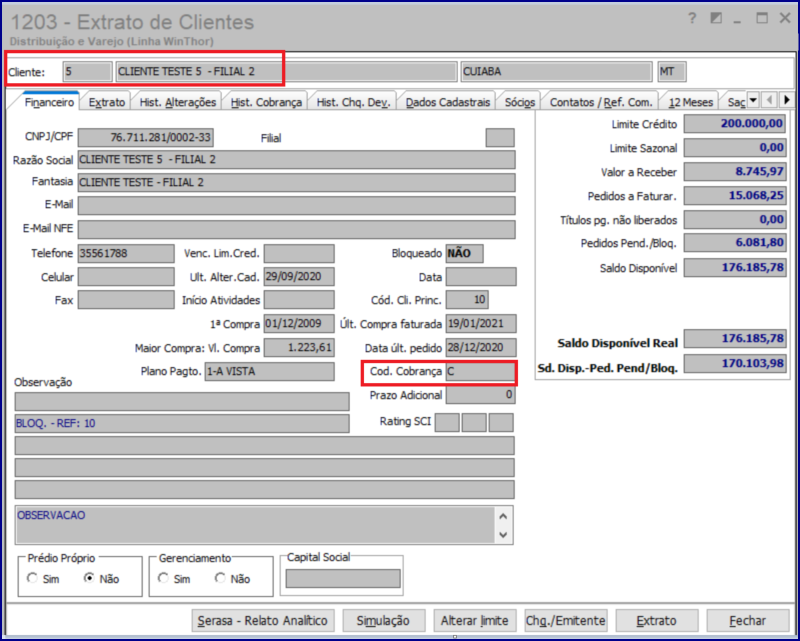Screen dimensions: 800x641
Task: Click the MT state field
Action: click(672, 71)
